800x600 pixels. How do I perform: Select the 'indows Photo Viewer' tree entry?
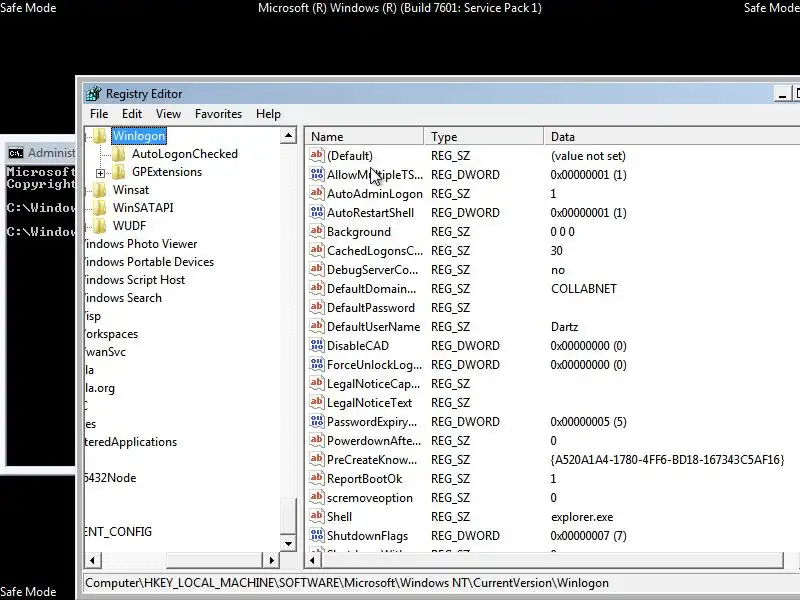[x=141, y=244]
